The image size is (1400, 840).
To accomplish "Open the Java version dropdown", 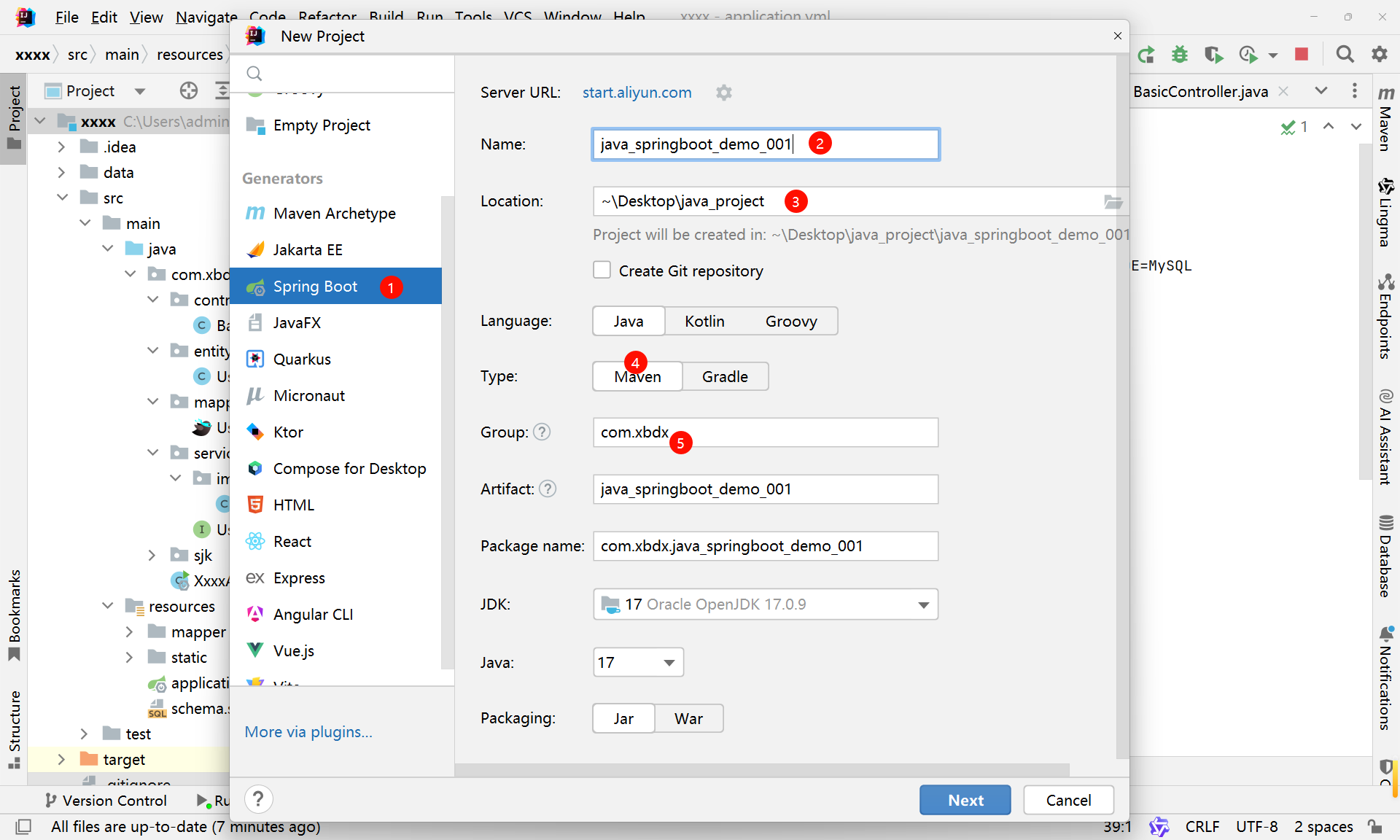I will (669, 663).
